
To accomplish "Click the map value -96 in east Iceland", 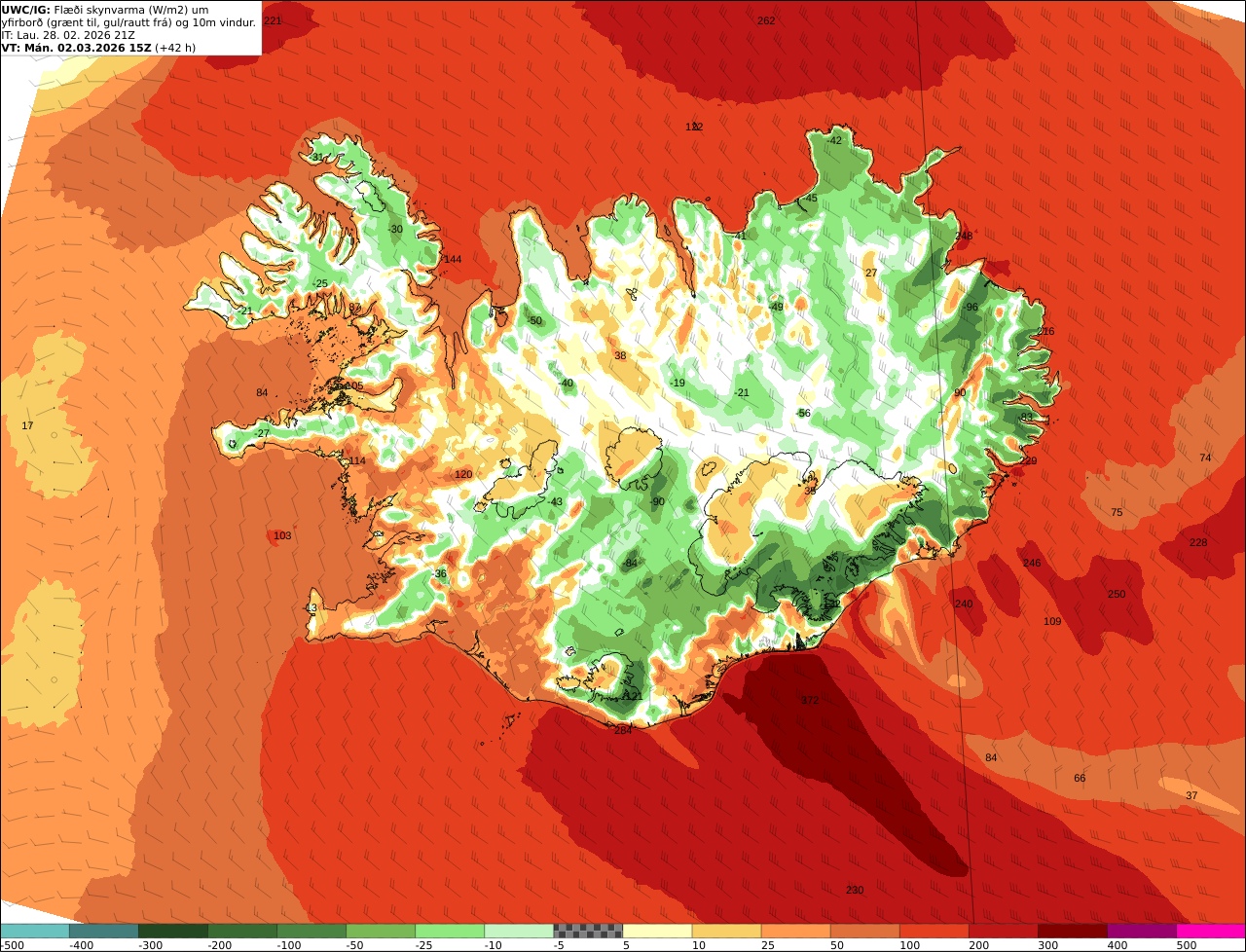I will (x=971, y=307).
